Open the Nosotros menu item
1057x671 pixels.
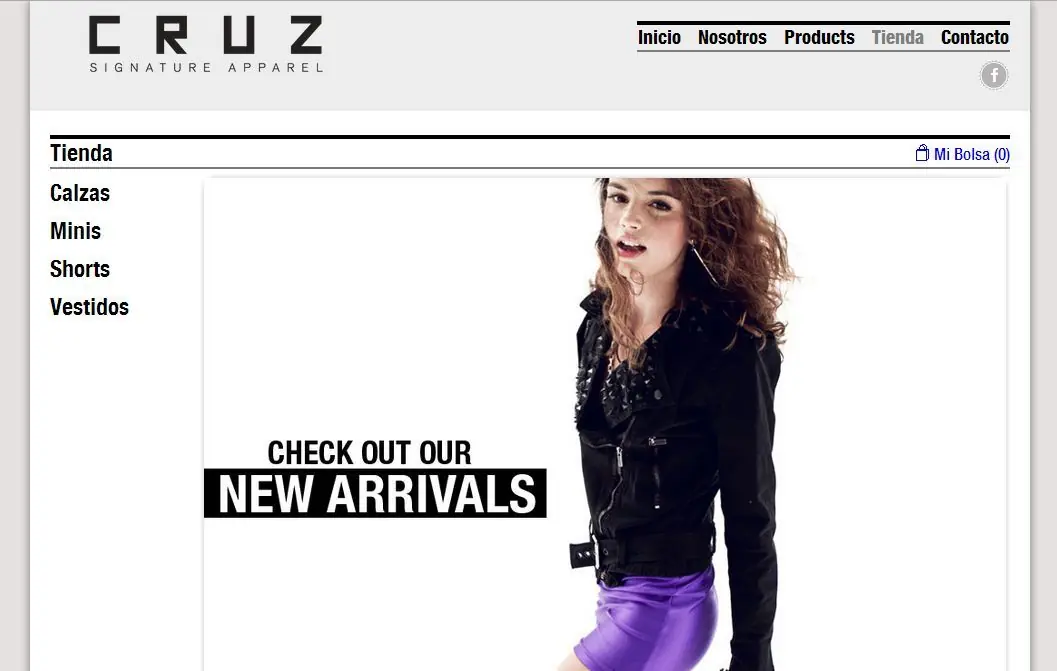pos(732,37)
